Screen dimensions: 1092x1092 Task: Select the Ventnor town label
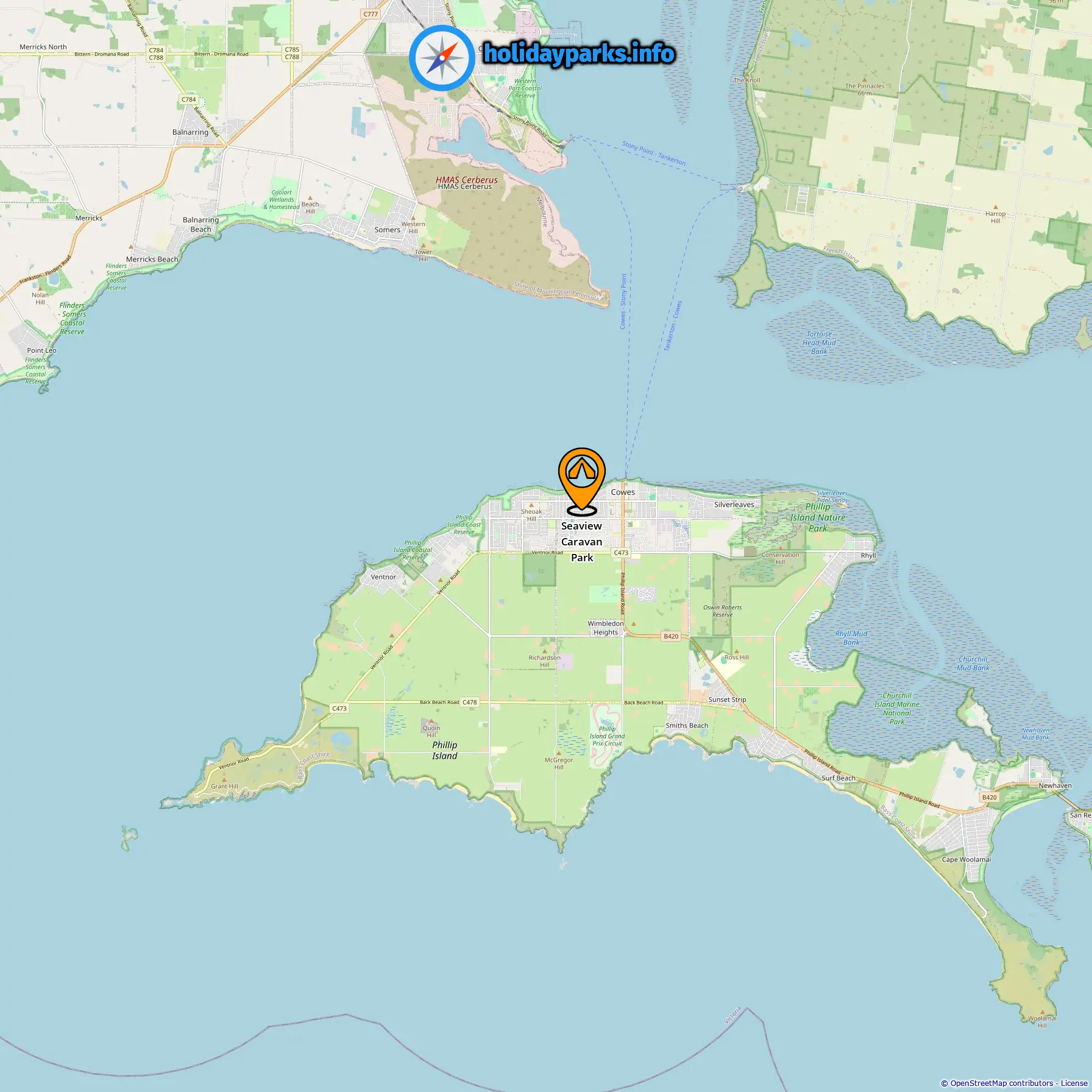point(383,577)
